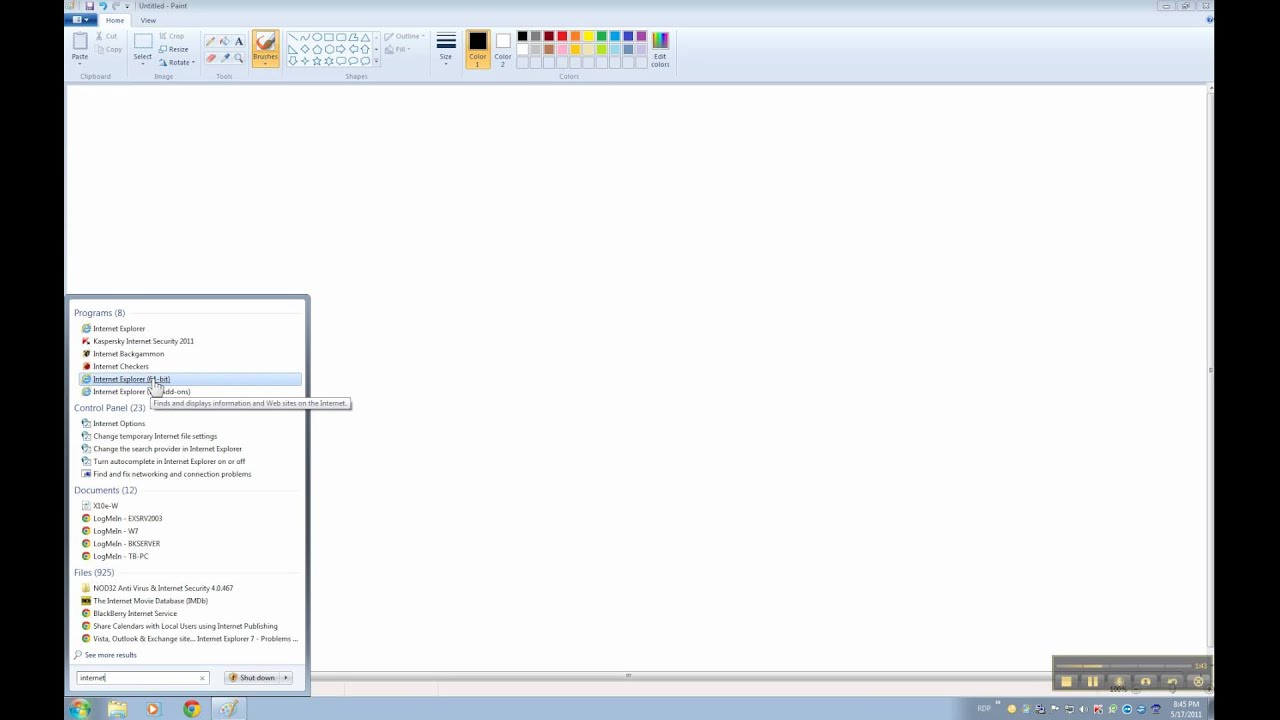1280x720 pixels.
Task: Select the Fill with color bucket tool
Action: [224, 42]
